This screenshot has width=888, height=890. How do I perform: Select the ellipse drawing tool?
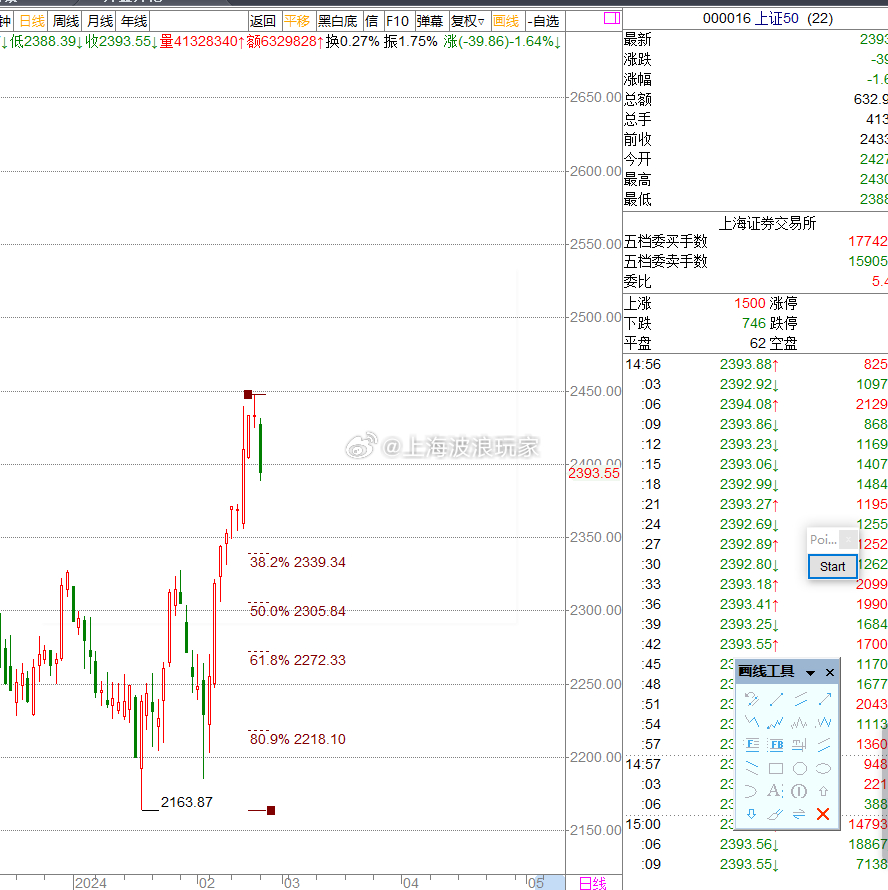click(x=823, y=768)
